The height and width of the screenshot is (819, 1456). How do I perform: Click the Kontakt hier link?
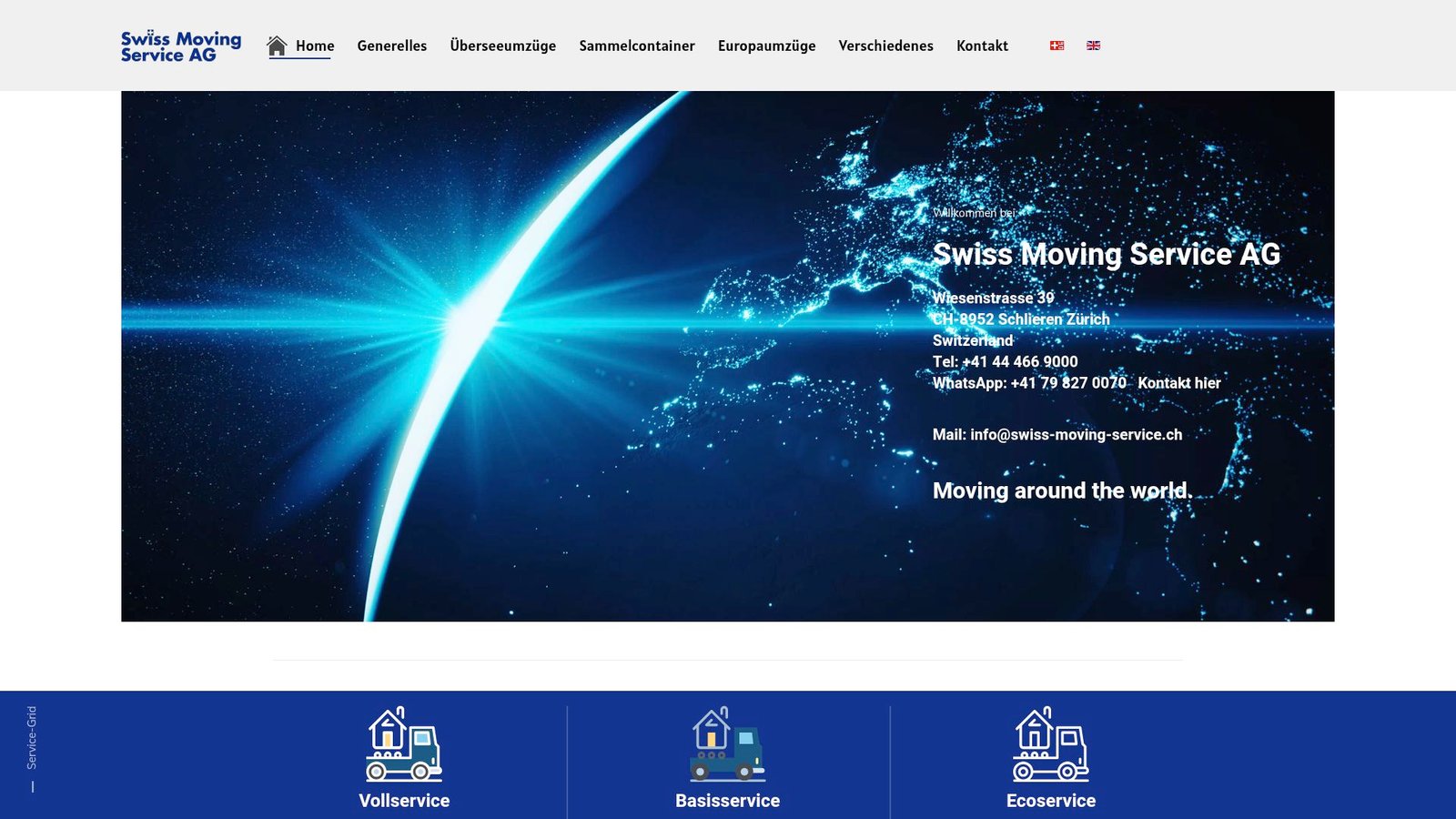1179,383
